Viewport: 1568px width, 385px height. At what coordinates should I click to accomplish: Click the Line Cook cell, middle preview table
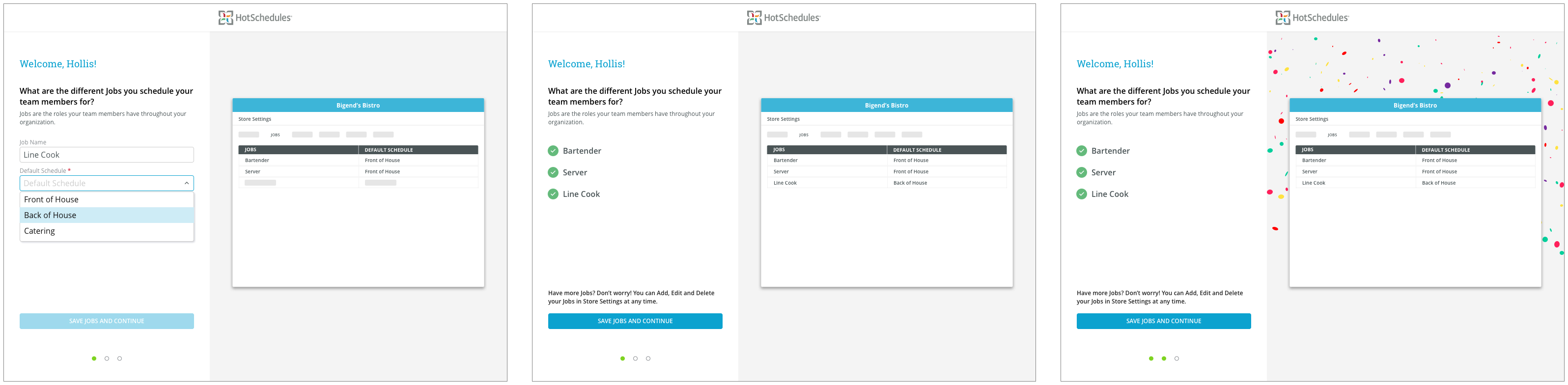(x=827, y=183)
